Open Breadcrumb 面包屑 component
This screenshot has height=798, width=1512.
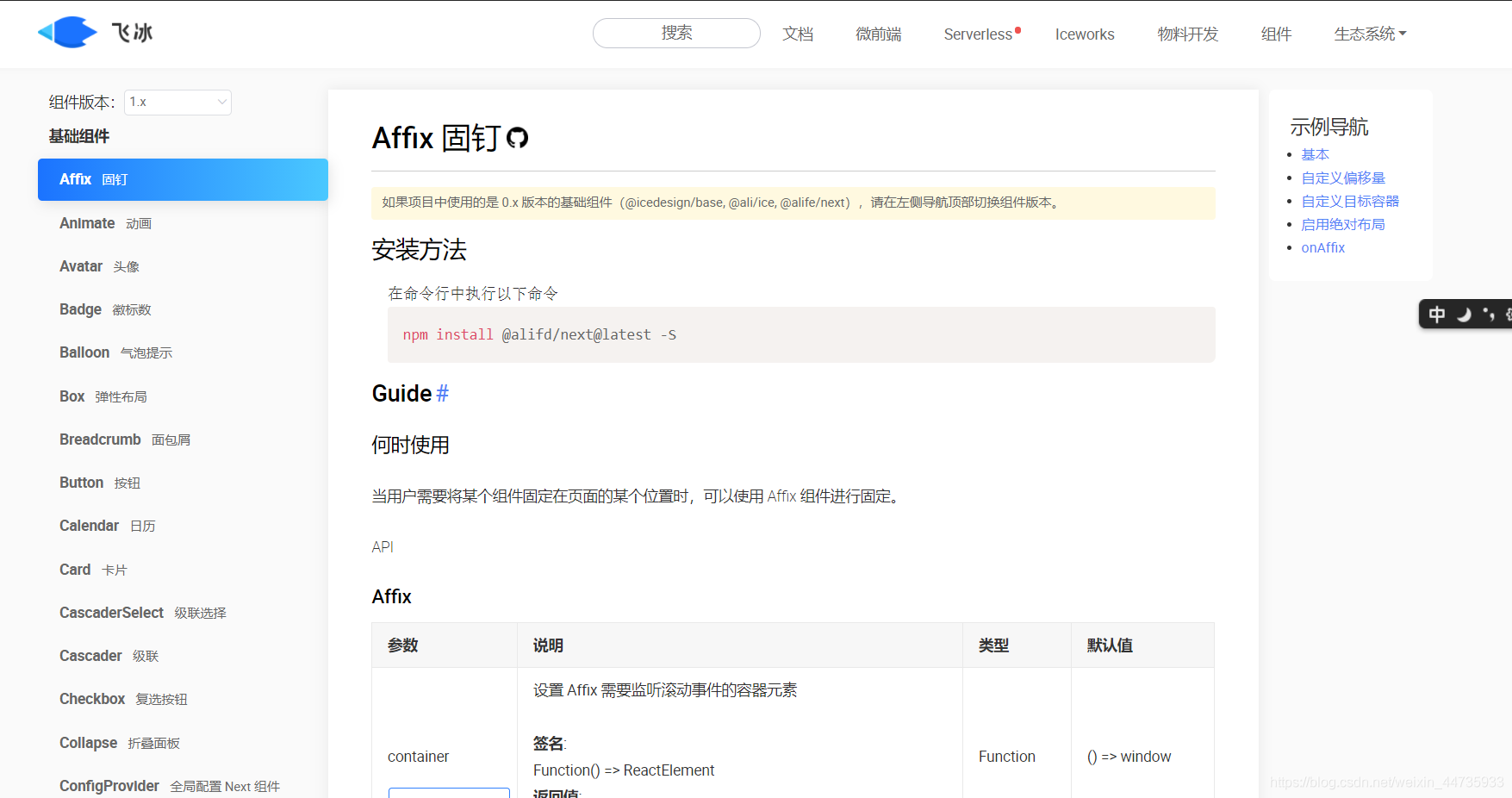coord(125,440)
